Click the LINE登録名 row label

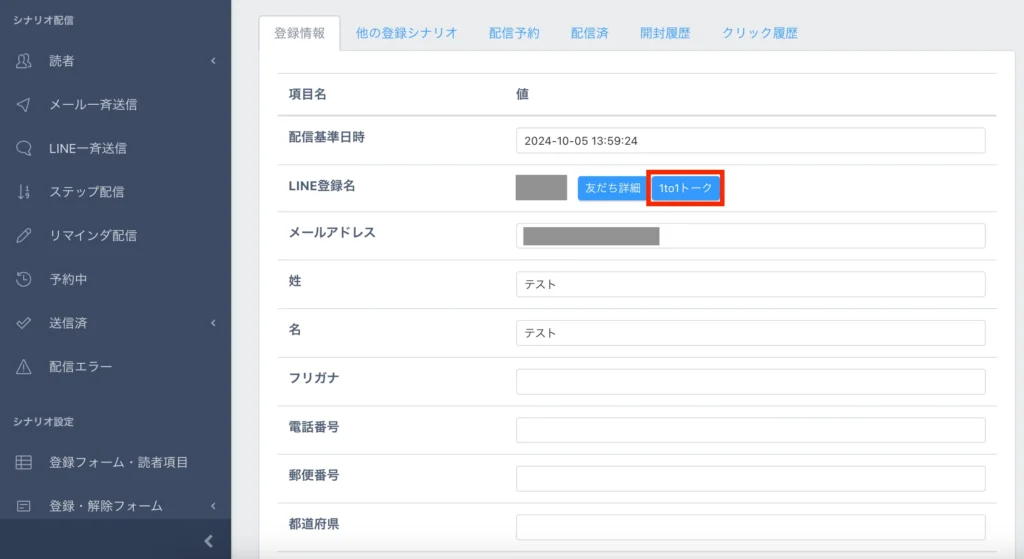(321, 186)
